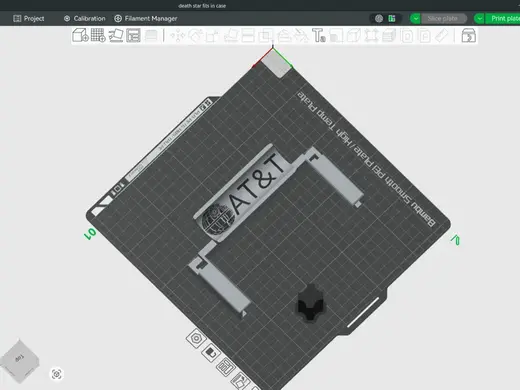The image size is (520, 390).
Task: Select the upper right hinge bracket model
Action: (x=334, y=177)
